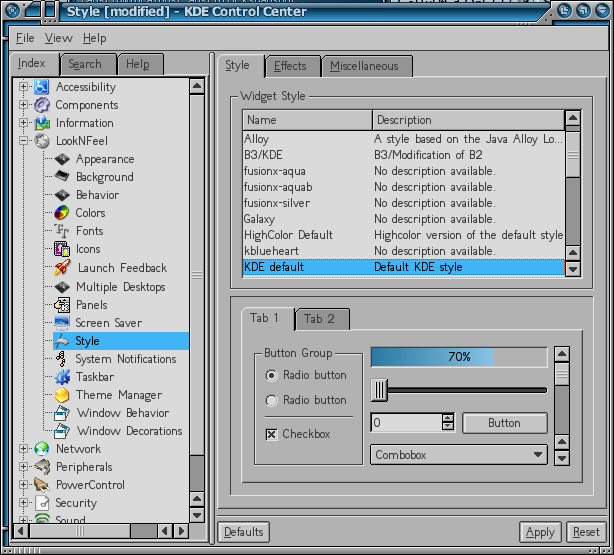Click the preview slider handle
The width and height of the screenshot is (614, 555).
[379, 390]
